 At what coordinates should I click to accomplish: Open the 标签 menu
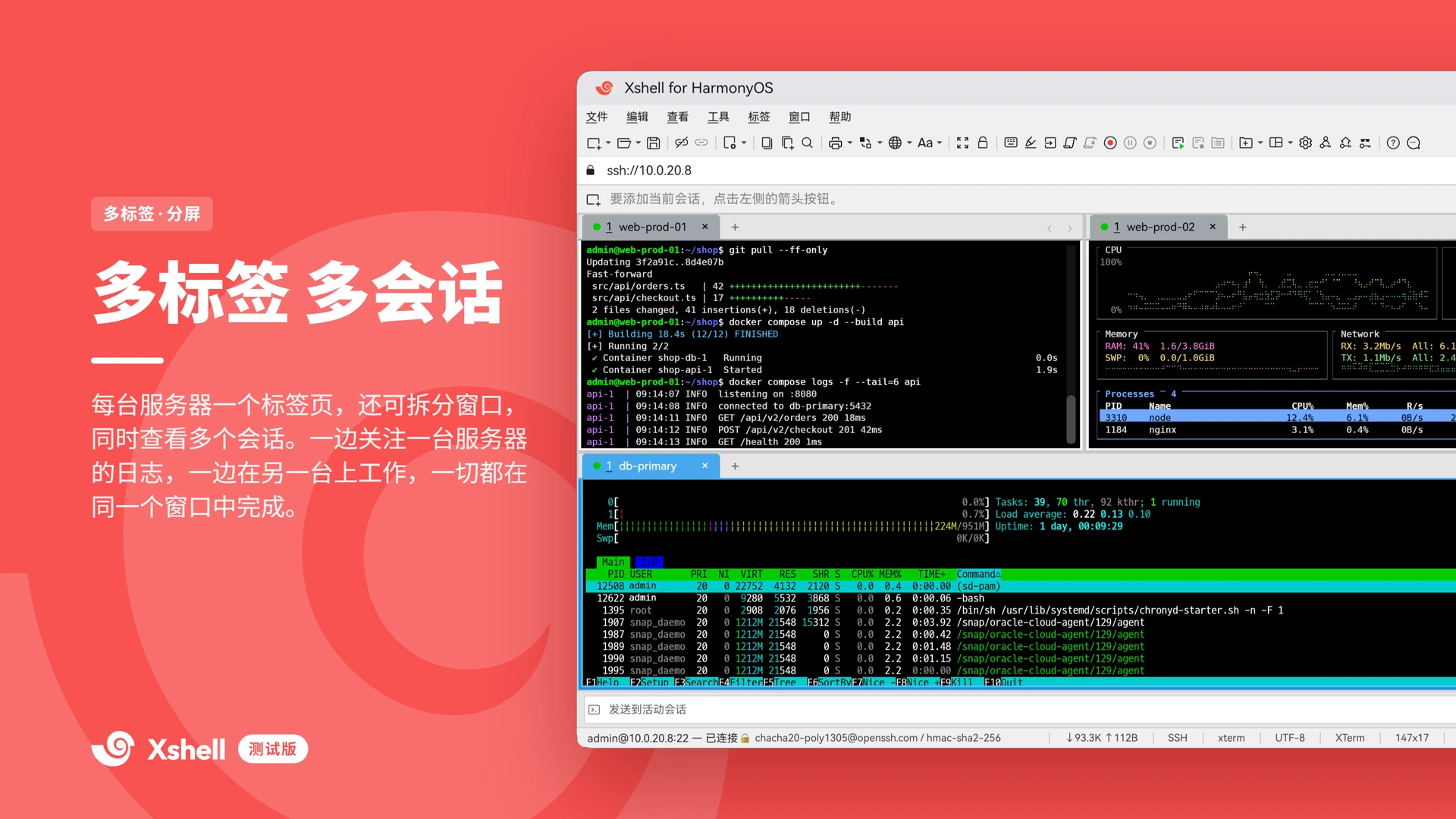(x=759, y=117)
